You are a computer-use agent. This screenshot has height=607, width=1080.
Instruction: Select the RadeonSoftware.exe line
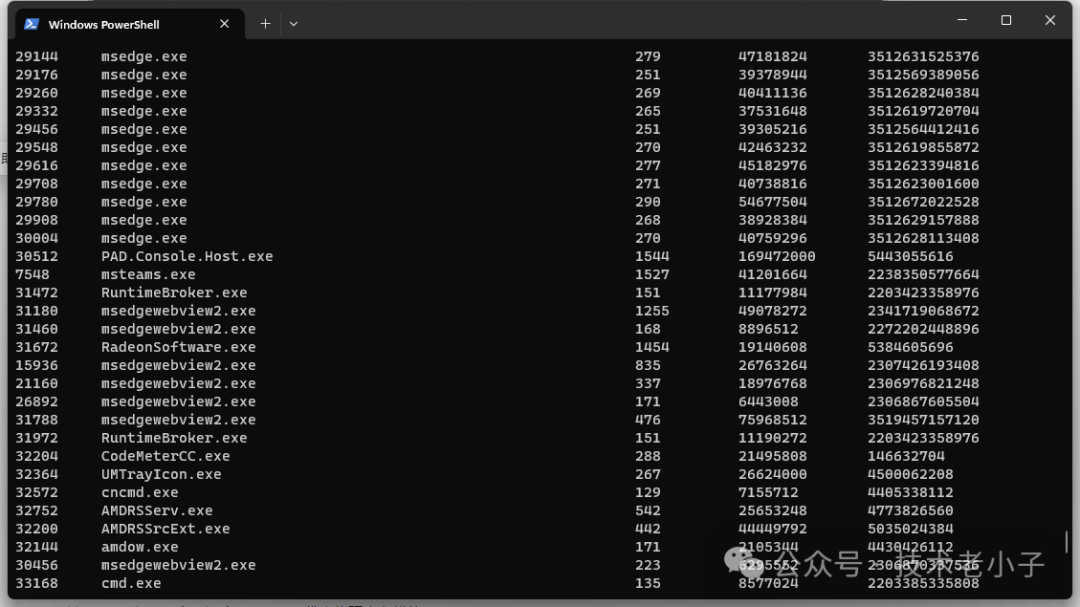coord(178,347)
